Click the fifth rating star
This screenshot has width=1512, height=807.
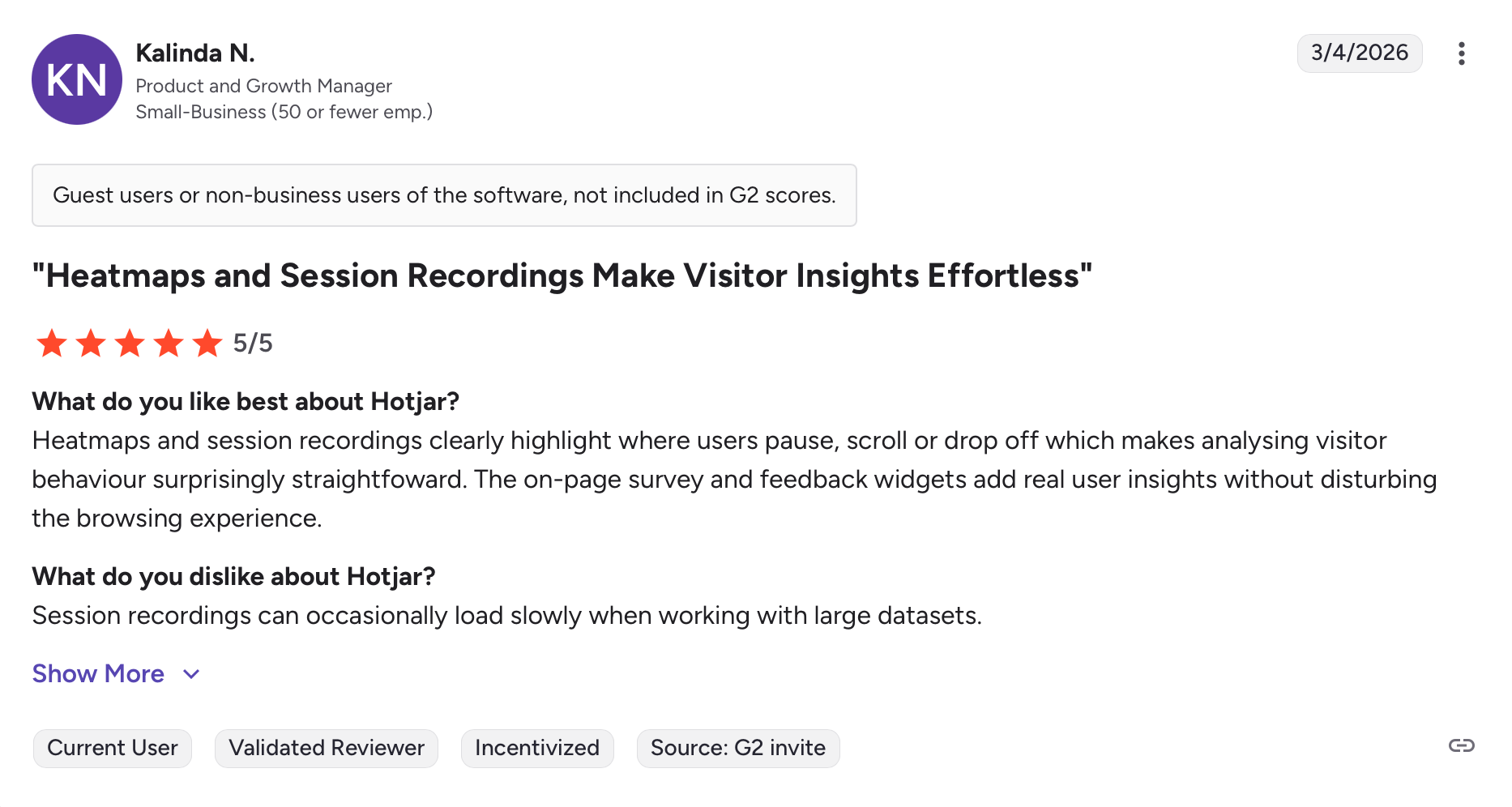click(x=207, y=344)
